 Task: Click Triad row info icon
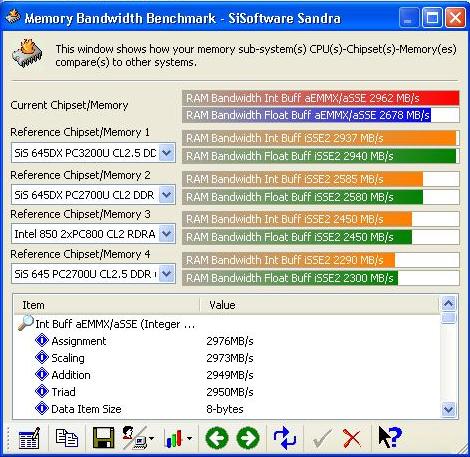(42, 391)
